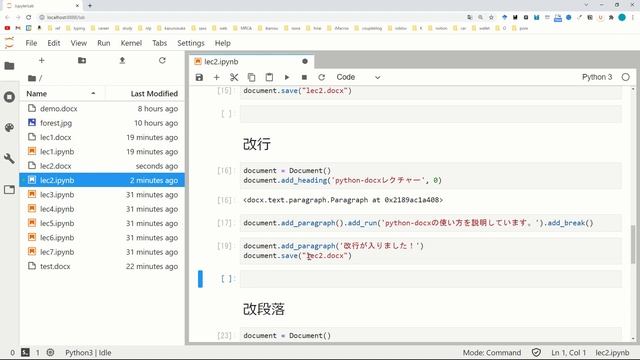
Task: Click the Upload Files icon
Action: [122, 60]
